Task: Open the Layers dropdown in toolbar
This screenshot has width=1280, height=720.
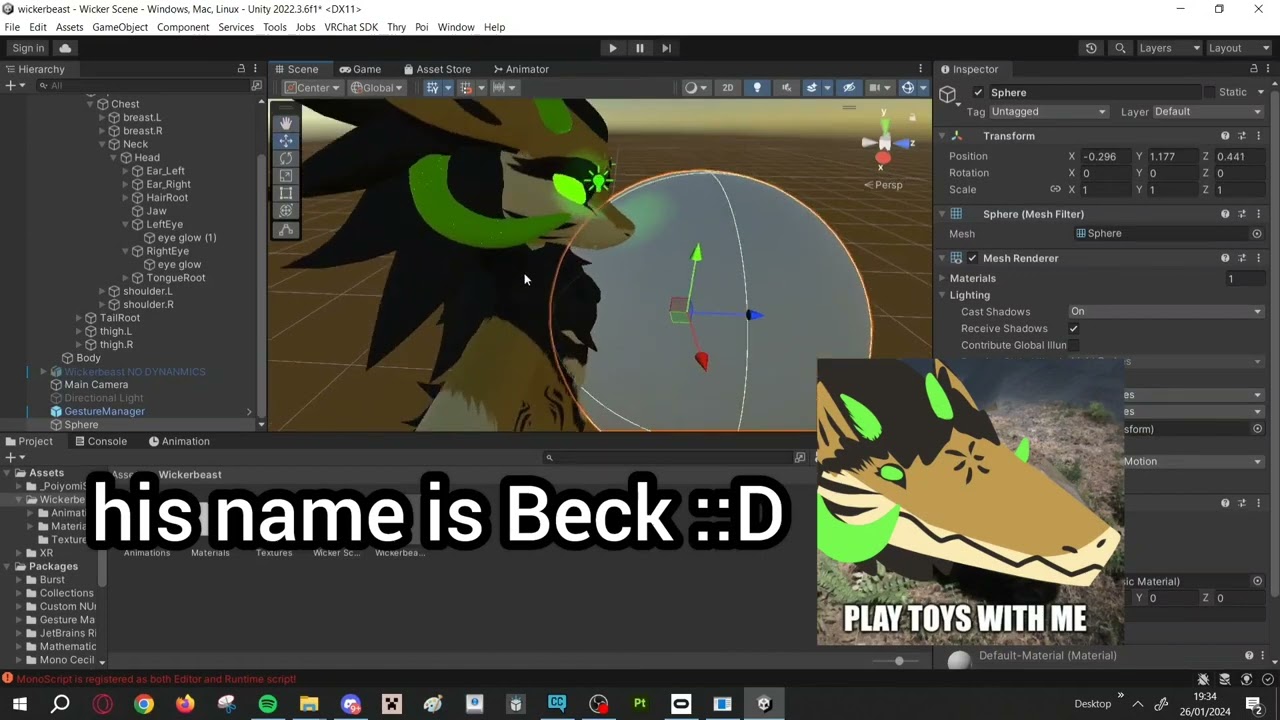Action: [x=1167, y=48]
